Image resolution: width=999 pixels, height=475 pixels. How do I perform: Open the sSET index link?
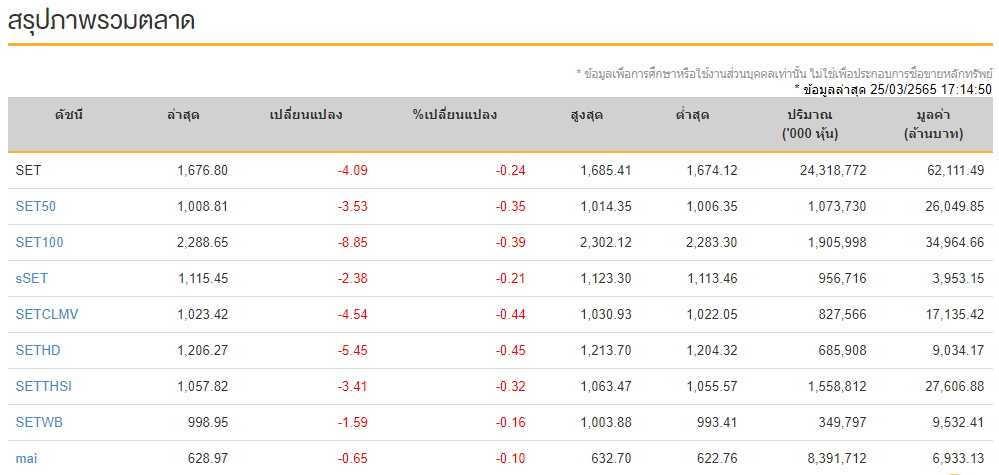click(x=32, y=278)
